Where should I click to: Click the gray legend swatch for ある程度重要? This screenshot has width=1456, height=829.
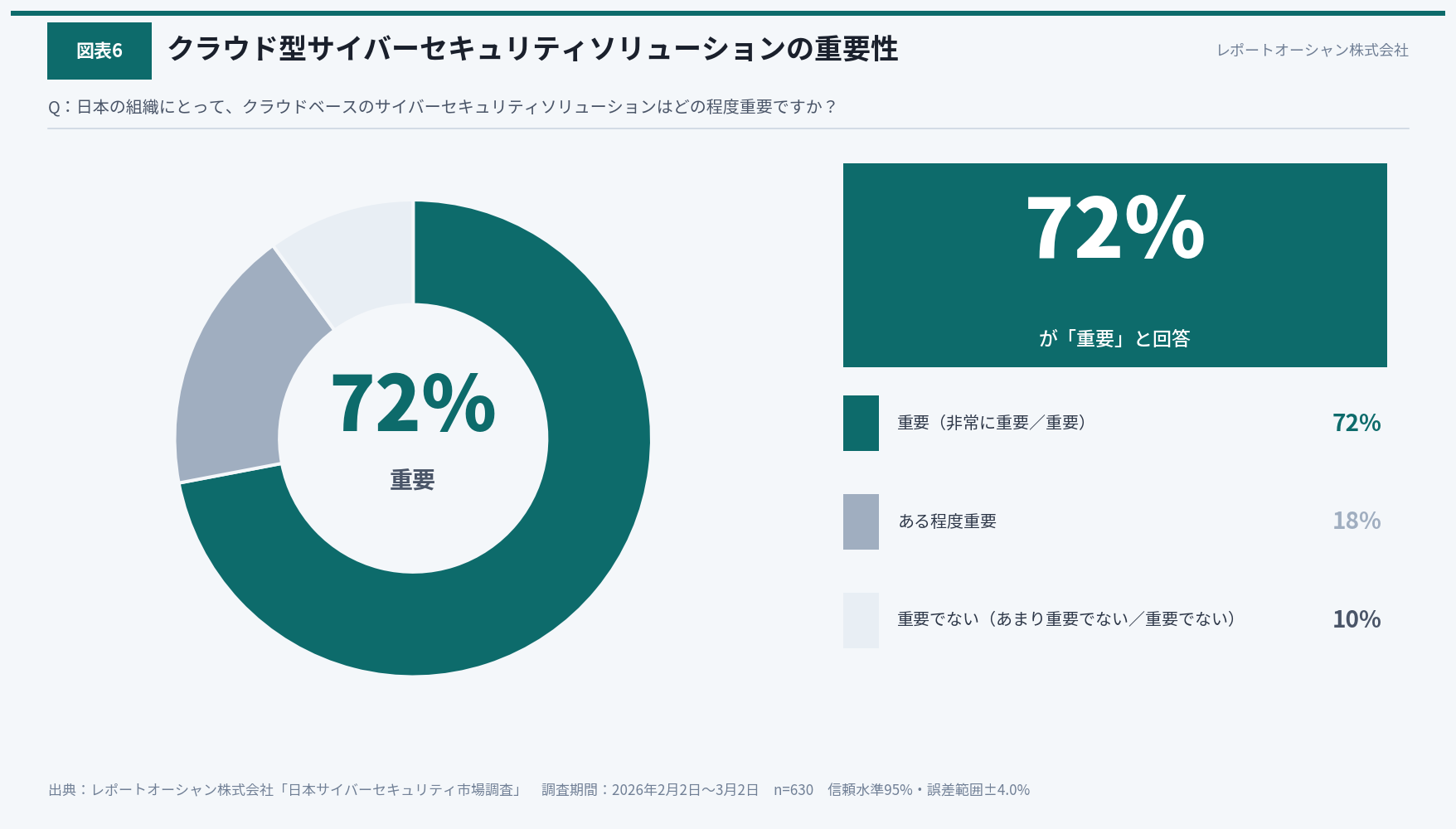click(861, 521)
